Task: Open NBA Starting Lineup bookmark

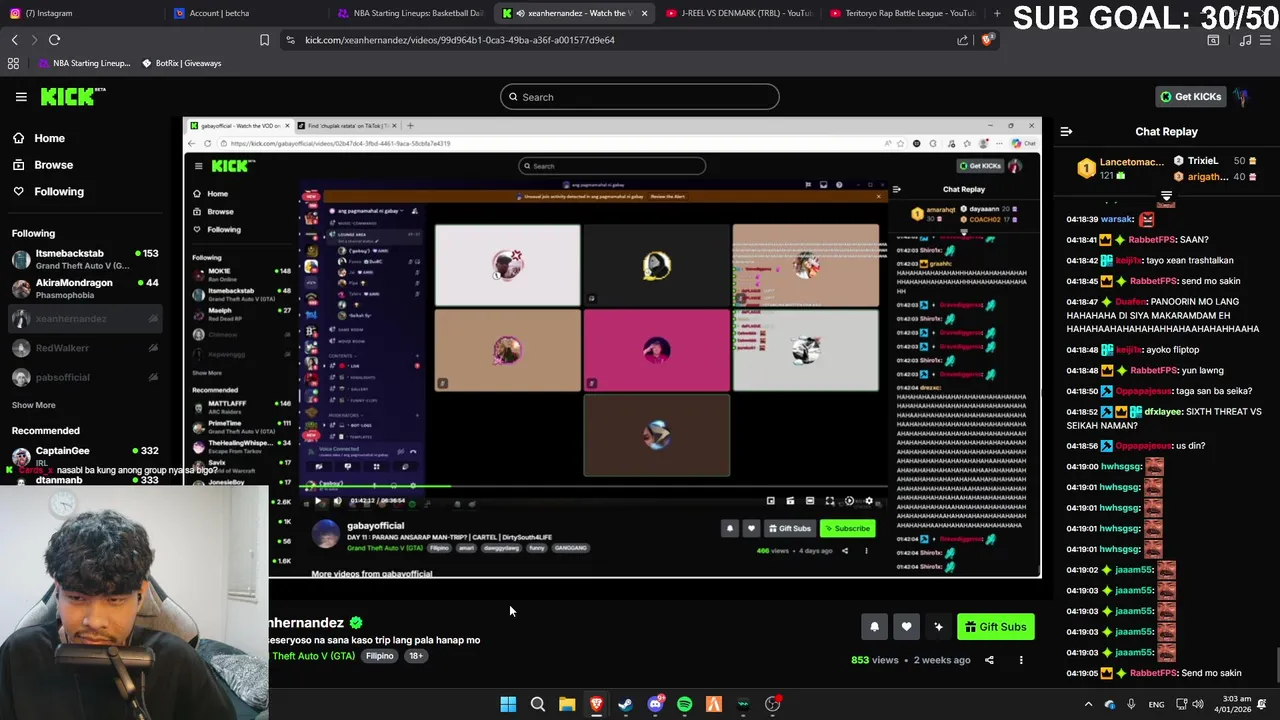Action: click(x=85, y=63)
